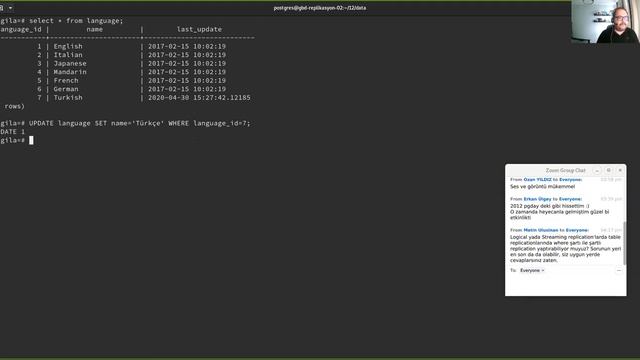Click the 'Logical yada Streaming replication' message
The height and width of the screenshot is (360, 640).
coord(565,249)
